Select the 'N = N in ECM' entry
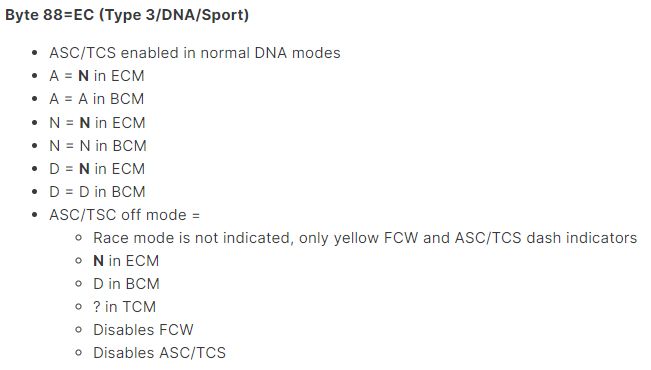Screen dimensions: 651x370 (97, 123)
